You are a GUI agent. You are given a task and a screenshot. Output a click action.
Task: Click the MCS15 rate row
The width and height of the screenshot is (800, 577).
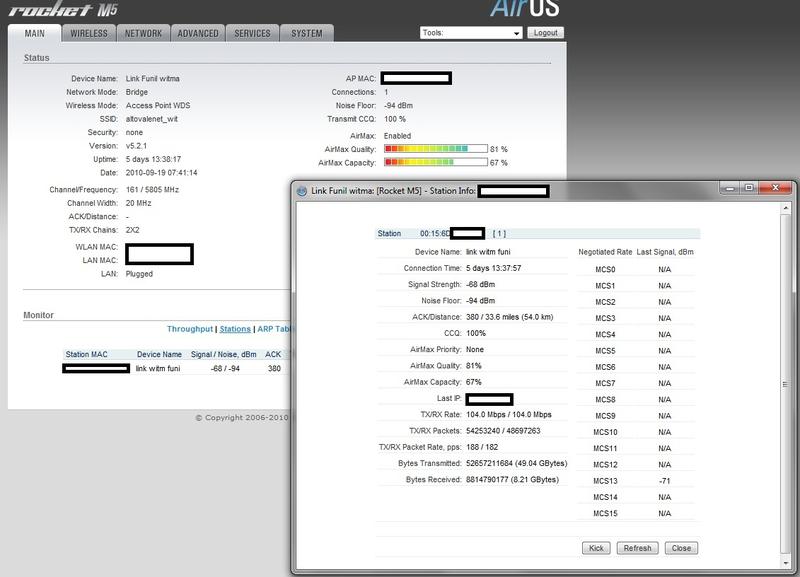tap(636, 513)
